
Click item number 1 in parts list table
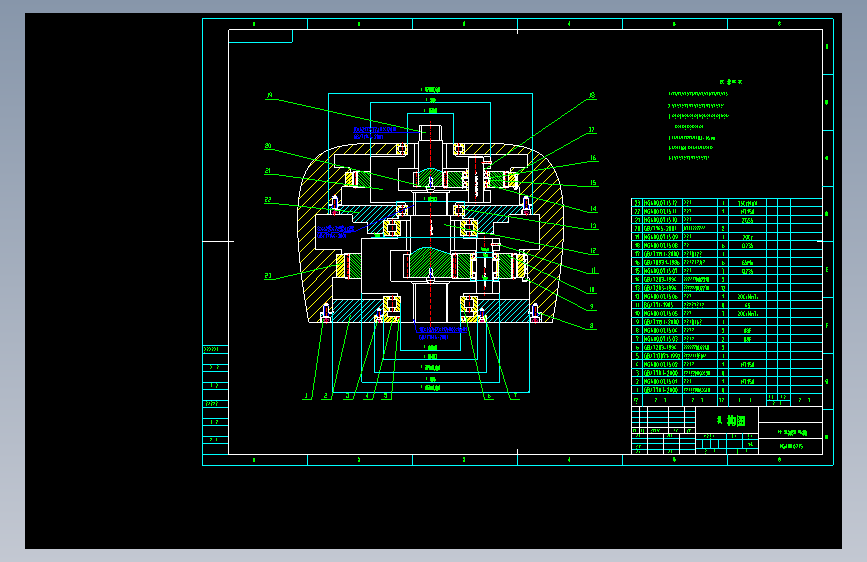637,390
